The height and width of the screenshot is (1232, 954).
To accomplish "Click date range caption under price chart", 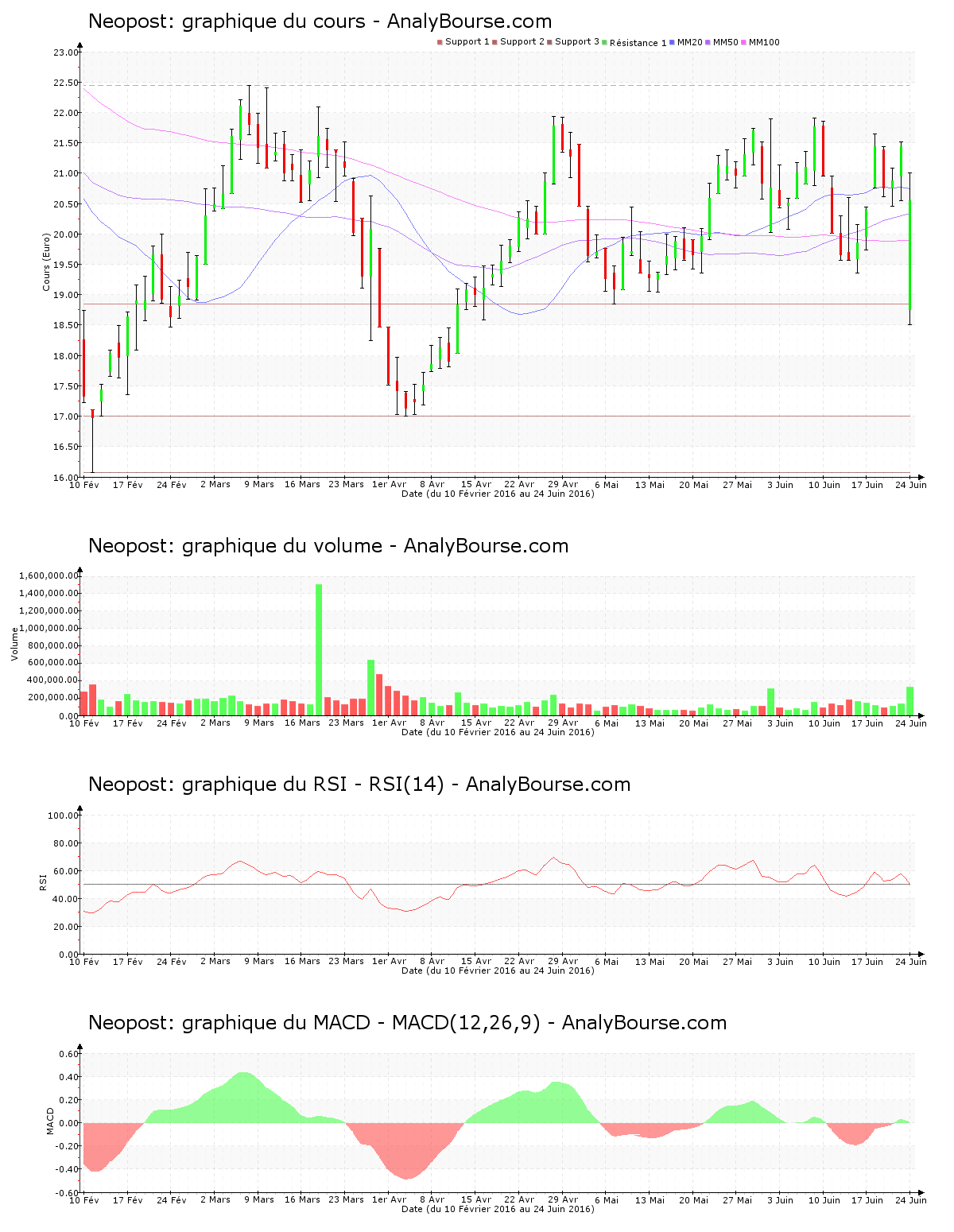I will (498, 494).
